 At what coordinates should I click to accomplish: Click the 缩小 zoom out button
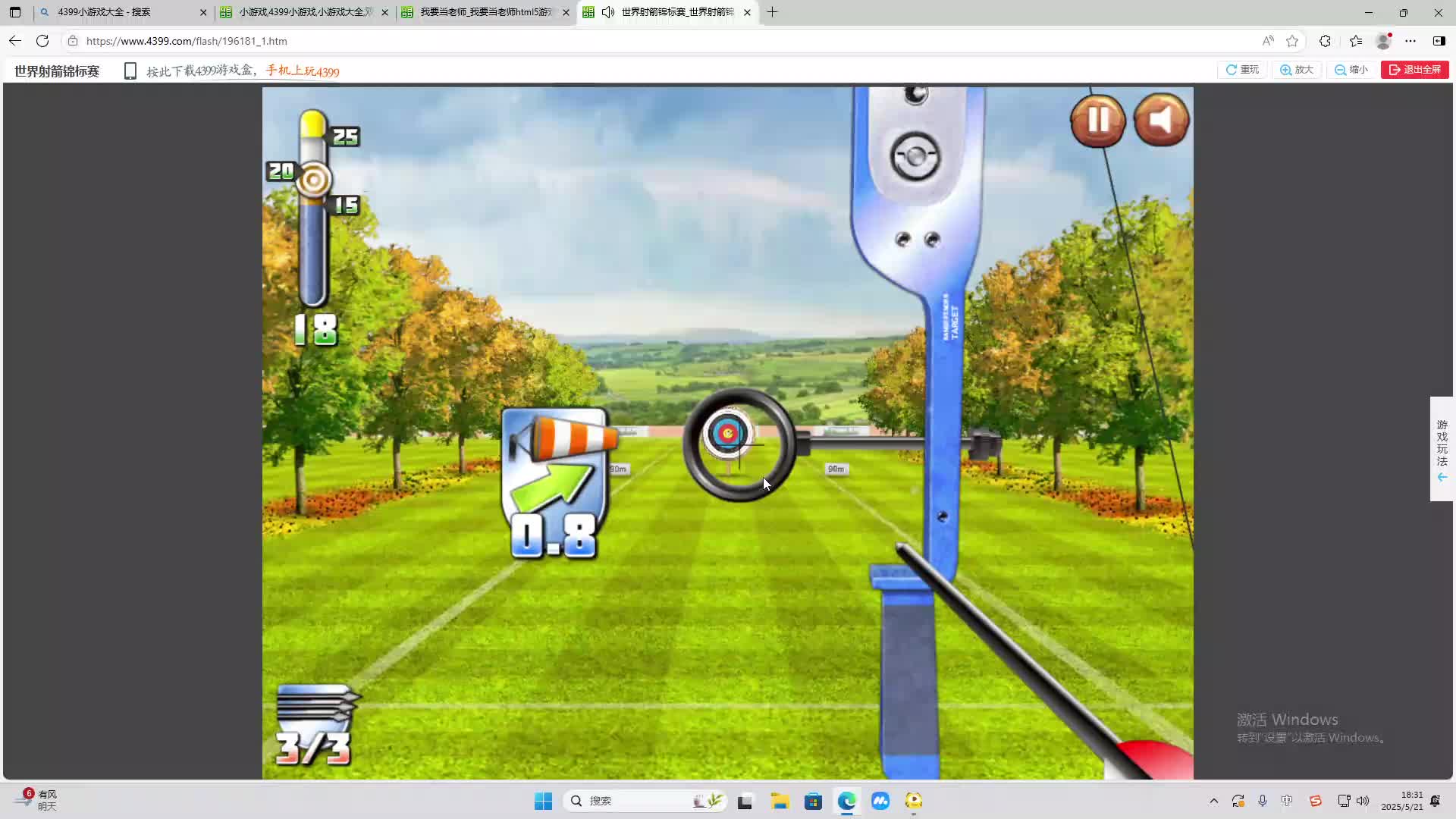point(1351,70)
